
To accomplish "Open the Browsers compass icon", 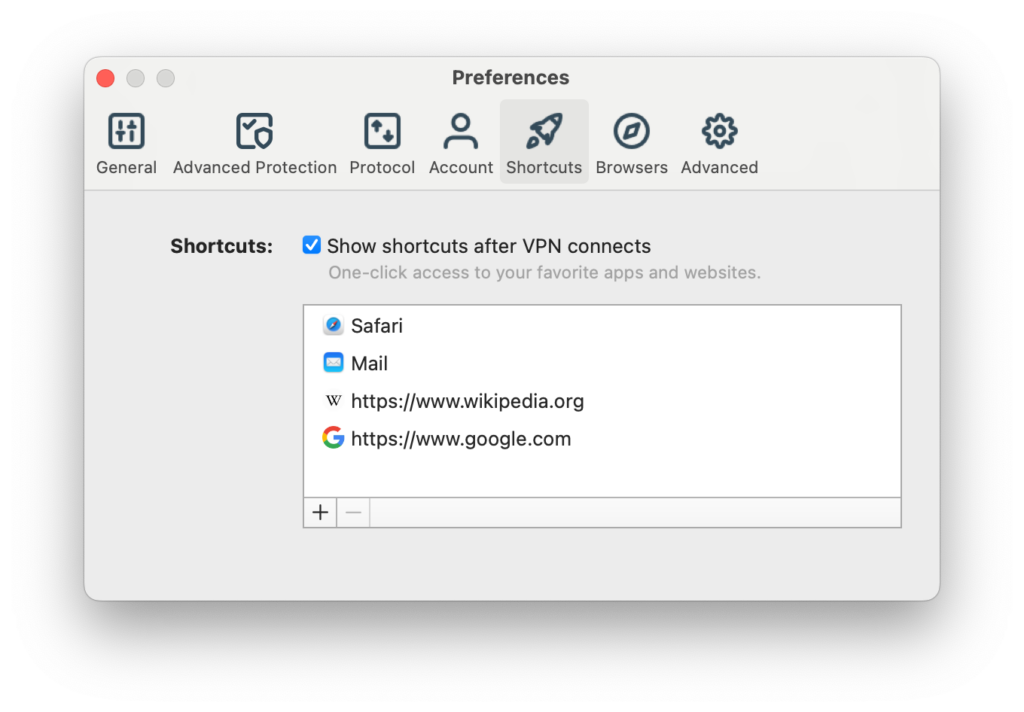I will tap(631, 131).
